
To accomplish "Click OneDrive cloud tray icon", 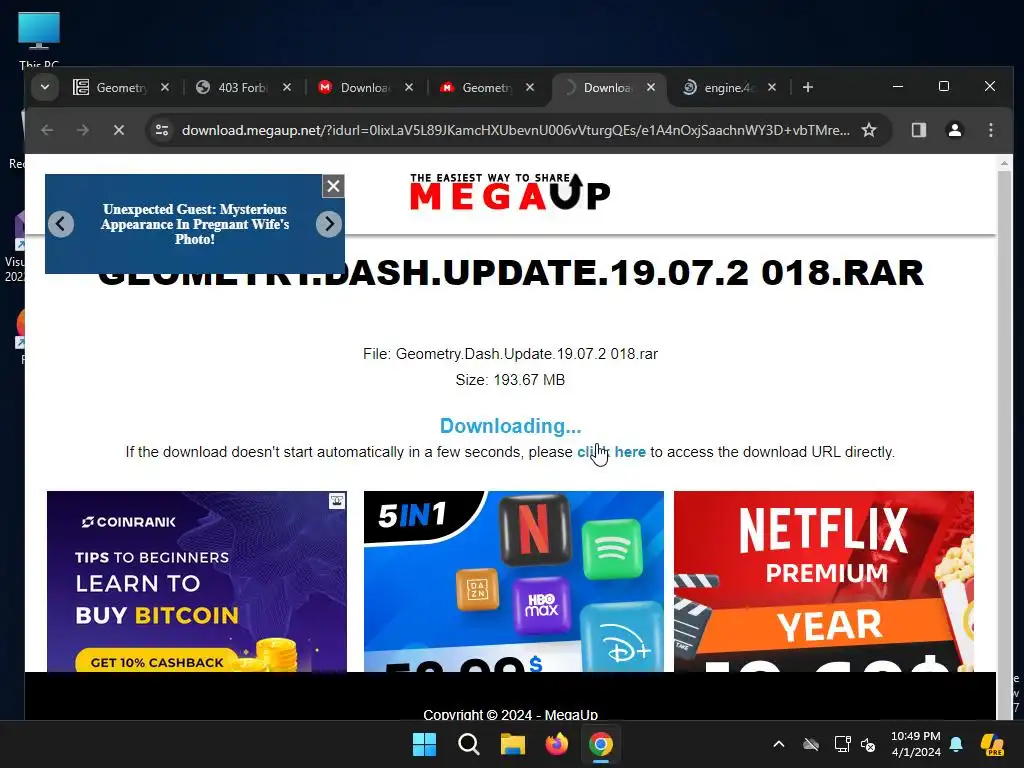I will [811, 744].
